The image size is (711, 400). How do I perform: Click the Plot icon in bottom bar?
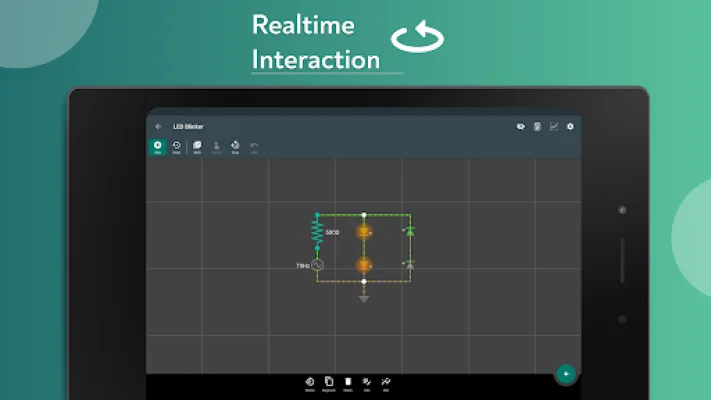pos(385,382)
